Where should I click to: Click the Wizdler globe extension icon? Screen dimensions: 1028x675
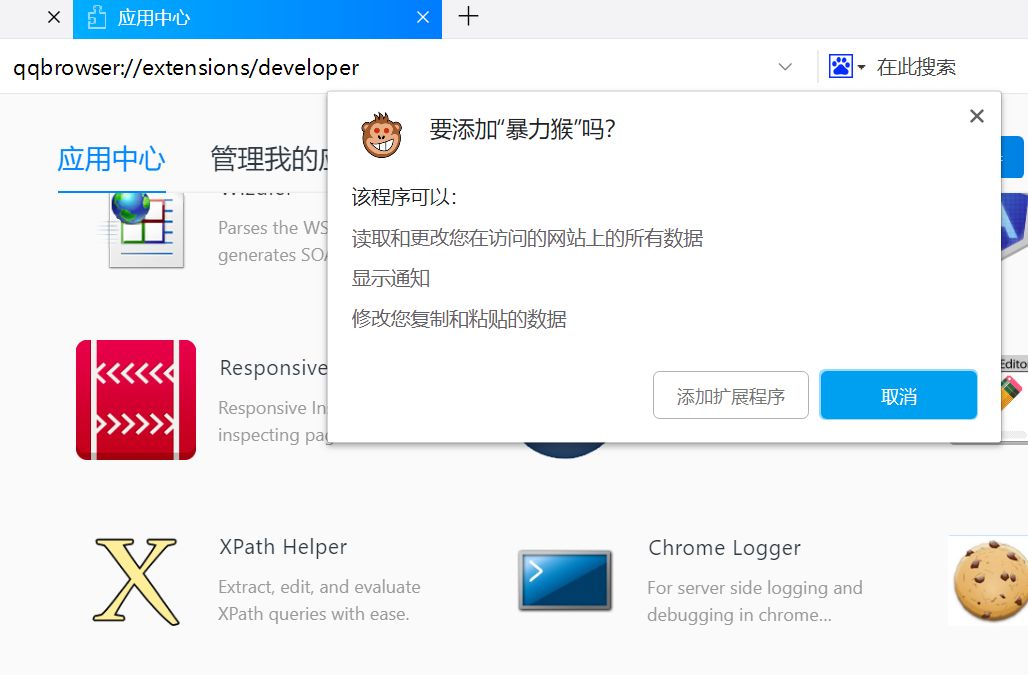click(x=145, y=229)
